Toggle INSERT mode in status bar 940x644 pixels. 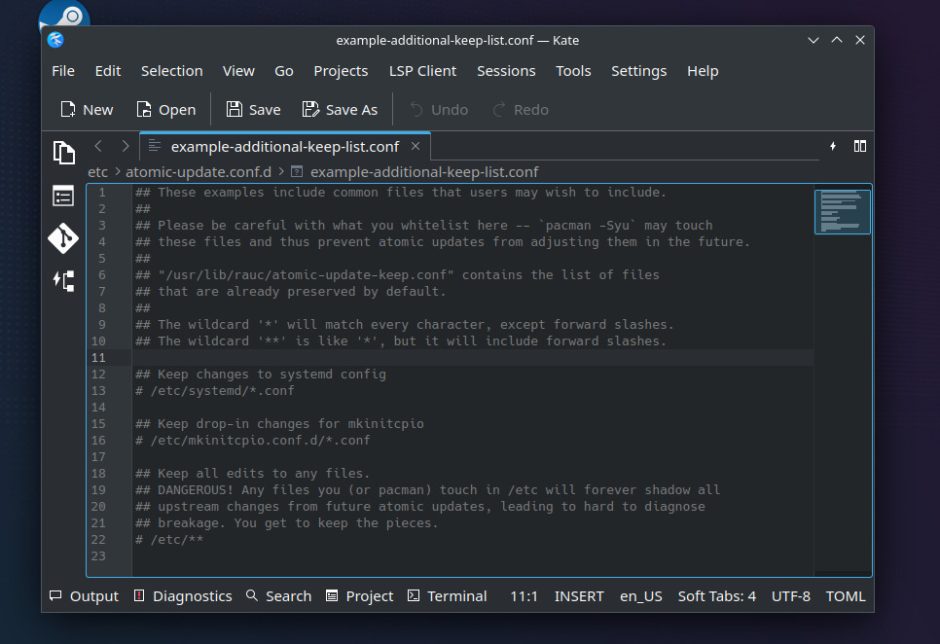[x=579, y=596]
